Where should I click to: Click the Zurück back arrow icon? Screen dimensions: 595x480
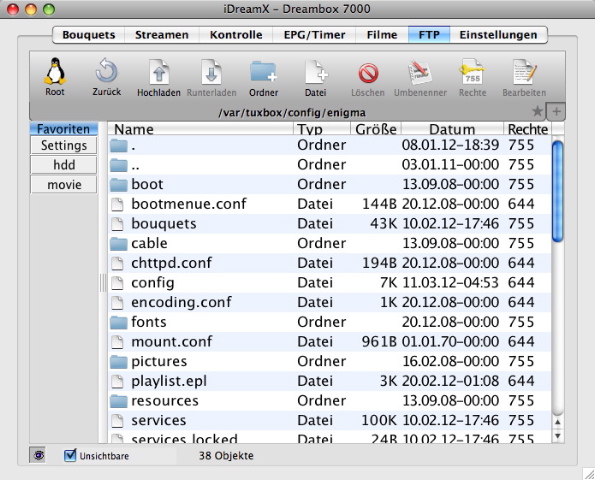[106, 71]
